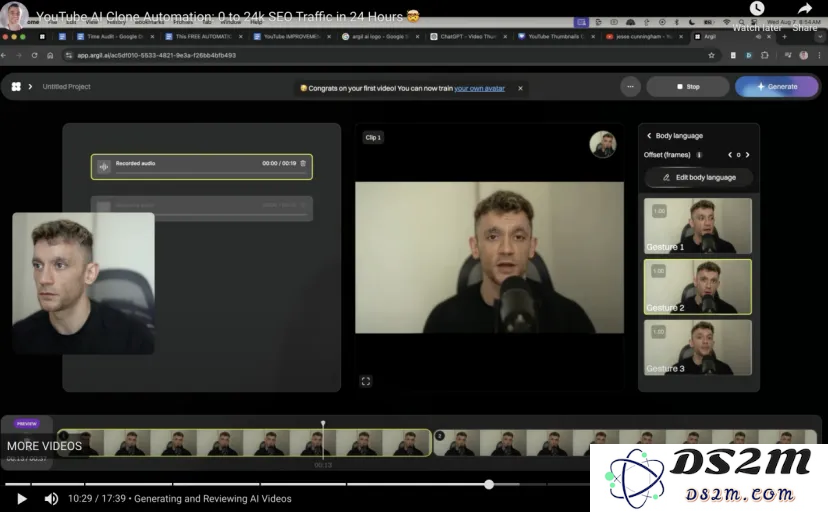Click Edit body language button
Viewport: 828px width, 512px height.
tap(699, 177)
